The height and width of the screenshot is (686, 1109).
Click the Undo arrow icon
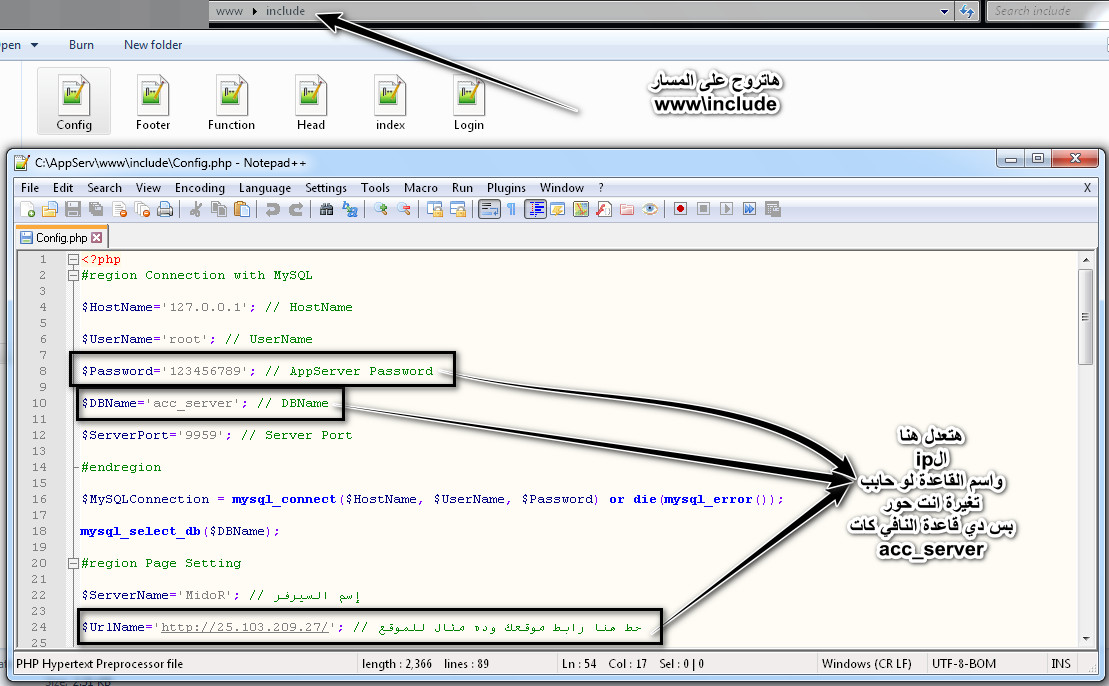click(x=272, y=209)
